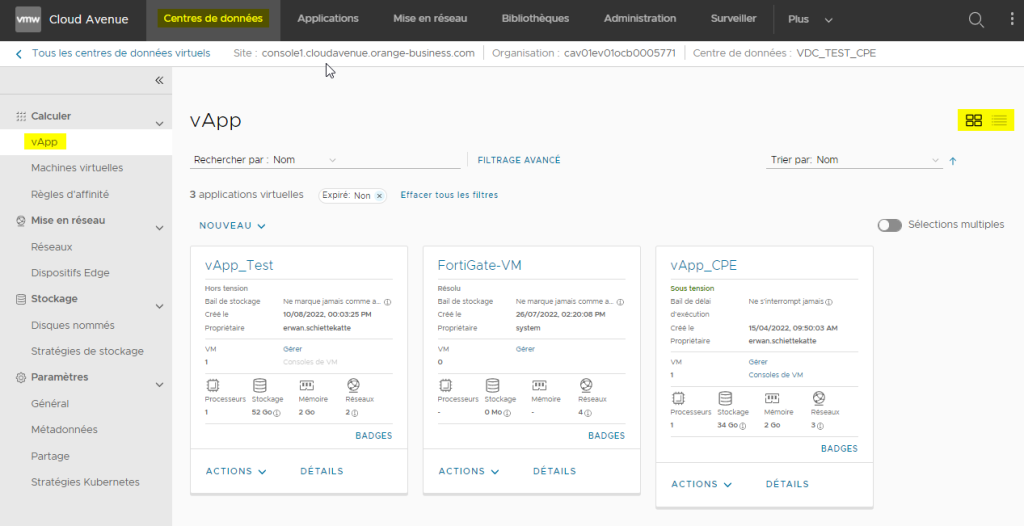1024x526 pixels.
Task: Click Mémoire icon in FortiGate-VM card
Action: 539,385
